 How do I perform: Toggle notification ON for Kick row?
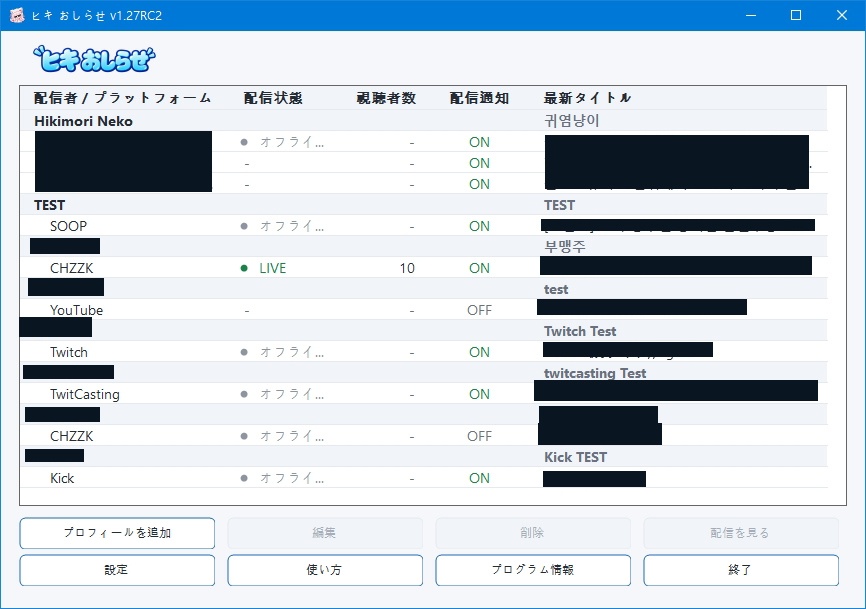coord(479,478)
